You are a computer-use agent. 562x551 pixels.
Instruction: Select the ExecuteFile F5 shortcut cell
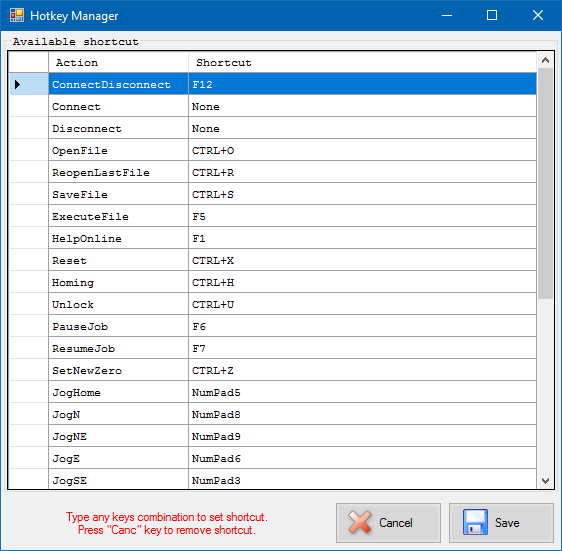pos(362,216)
